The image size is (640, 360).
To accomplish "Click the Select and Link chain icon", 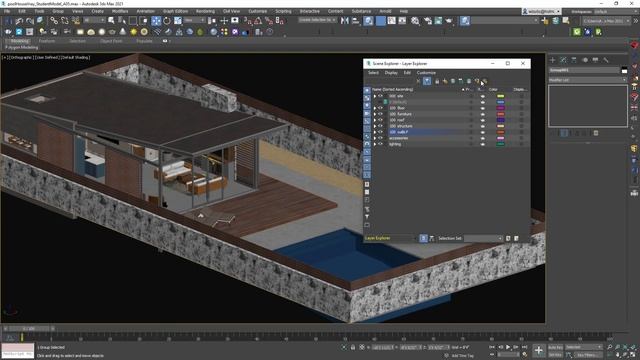I will 54,20.
